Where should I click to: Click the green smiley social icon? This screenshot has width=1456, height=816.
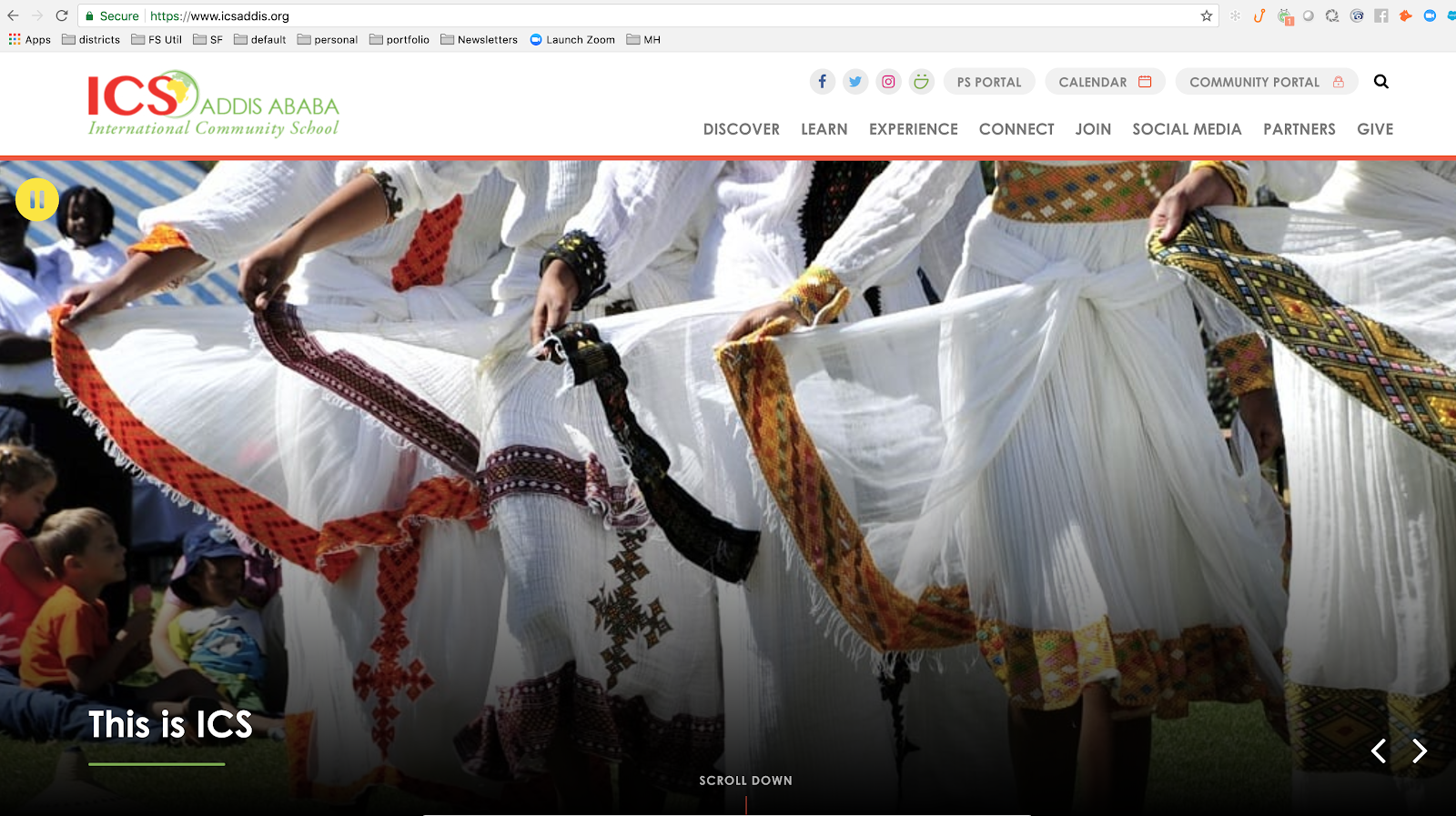tap(922, 82)
